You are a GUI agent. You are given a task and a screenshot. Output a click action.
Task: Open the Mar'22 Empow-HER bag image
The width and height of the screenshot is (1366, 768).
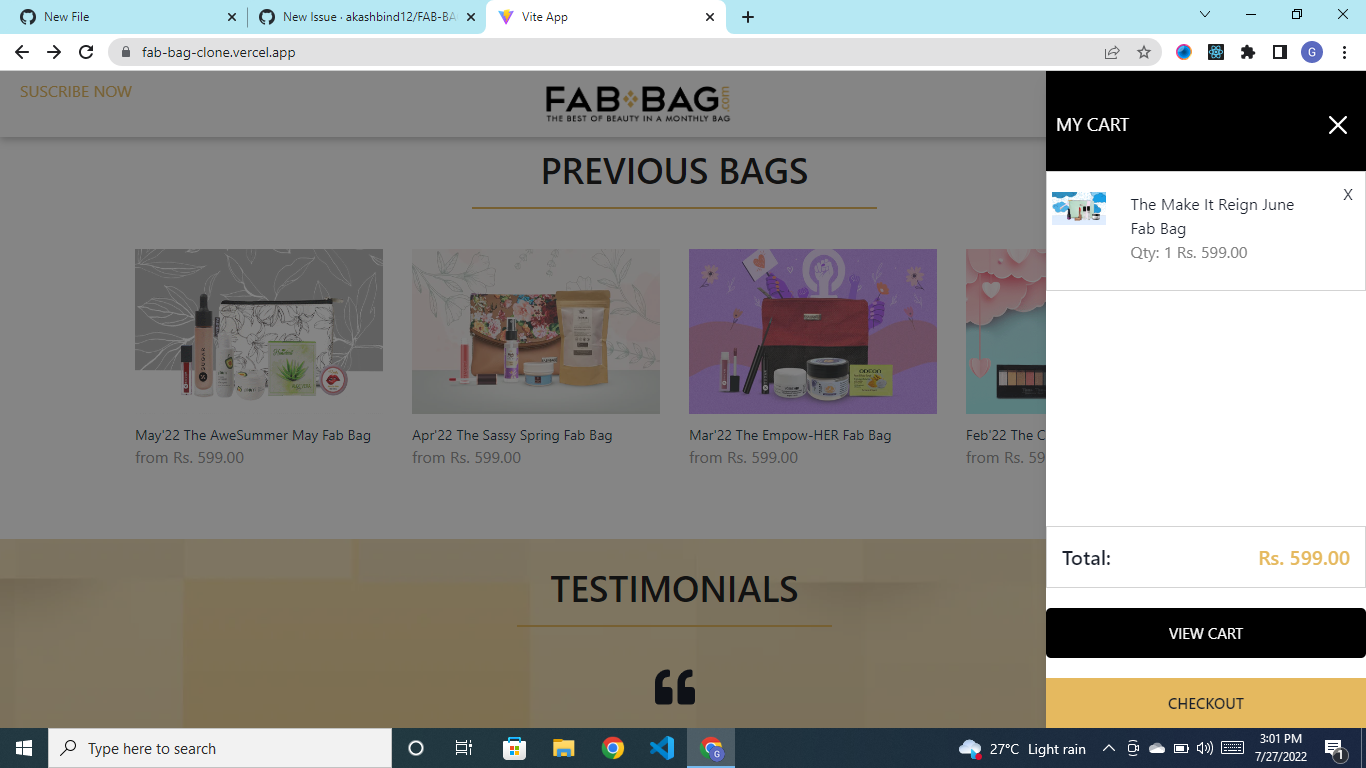tap(813, 331)
